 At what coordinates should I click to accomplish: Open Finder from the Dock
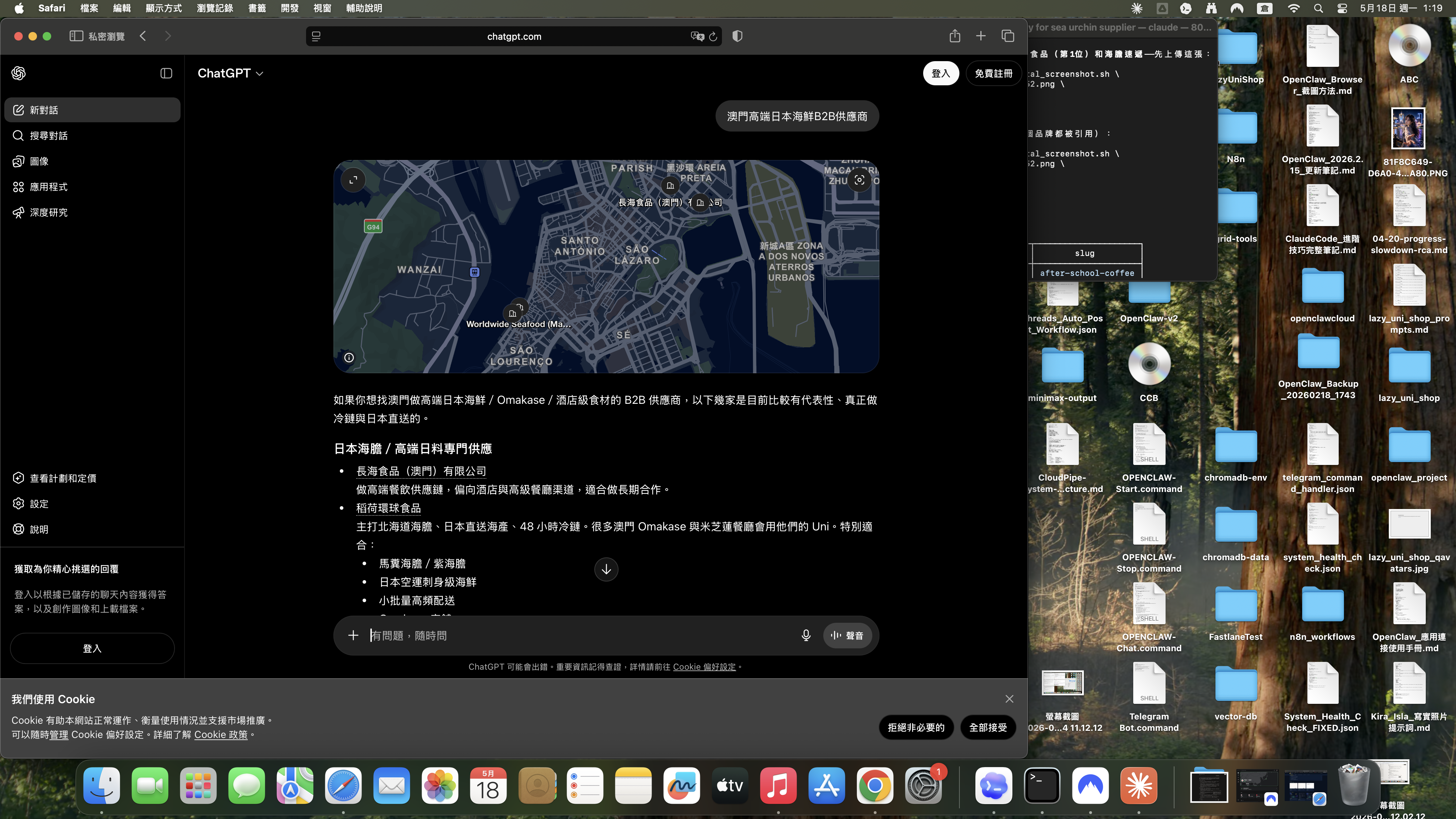(102, 785)
